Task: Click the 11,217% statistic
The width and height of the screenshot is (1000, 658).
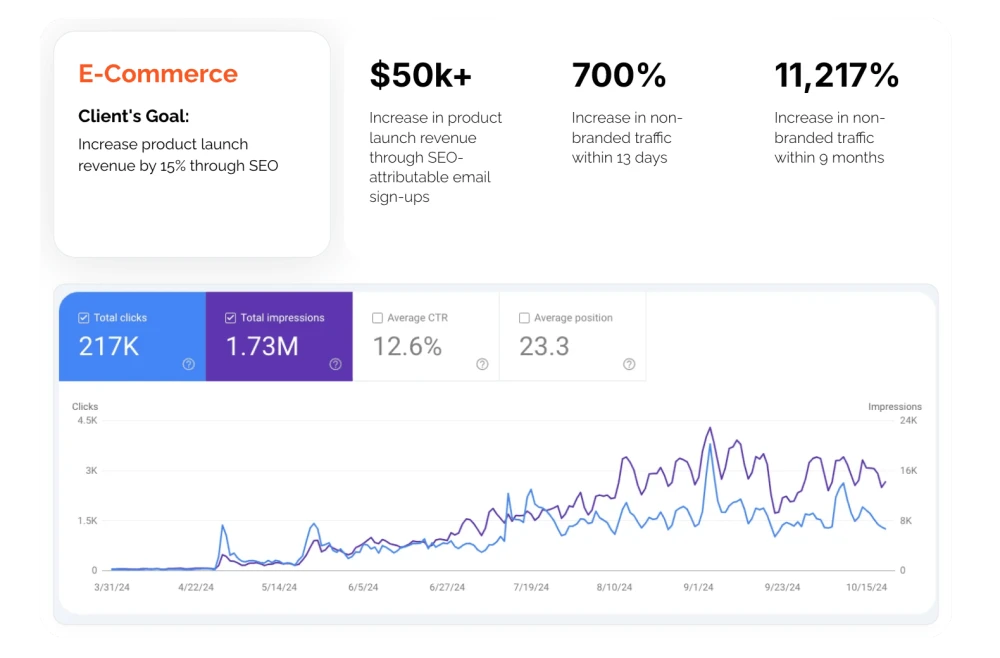Action: [836, 75]
